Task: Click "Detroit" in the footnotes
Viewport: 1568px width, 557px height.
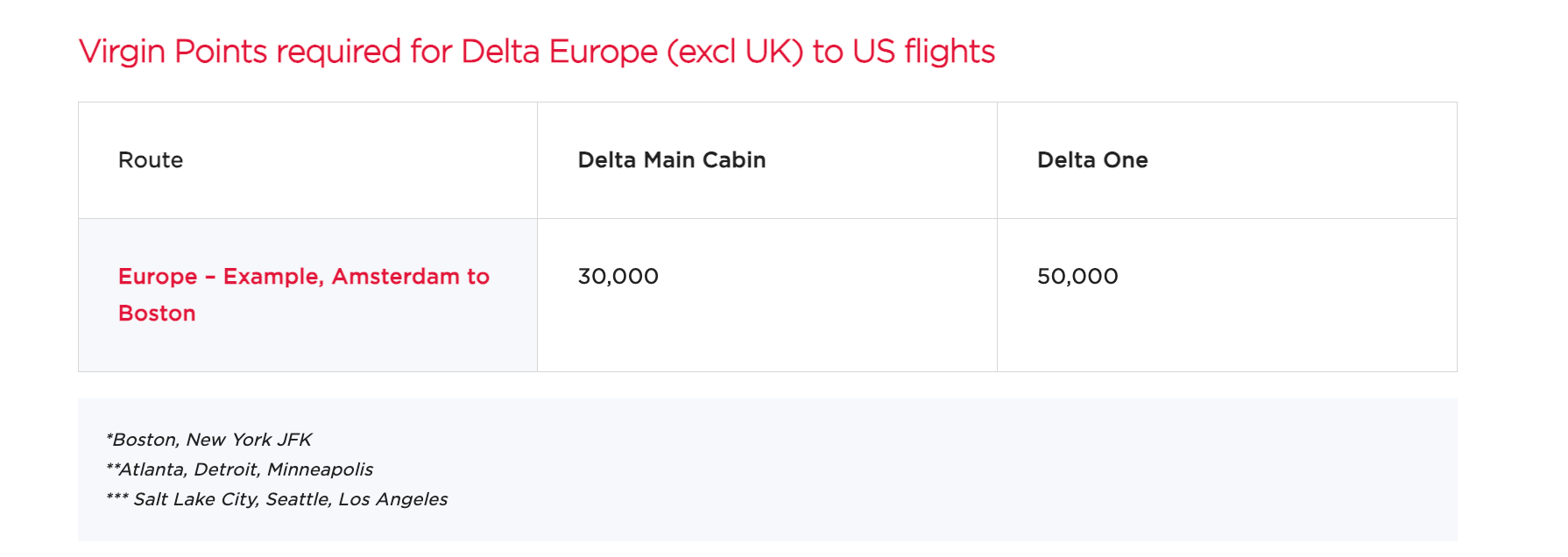Action: coord(226,469)
